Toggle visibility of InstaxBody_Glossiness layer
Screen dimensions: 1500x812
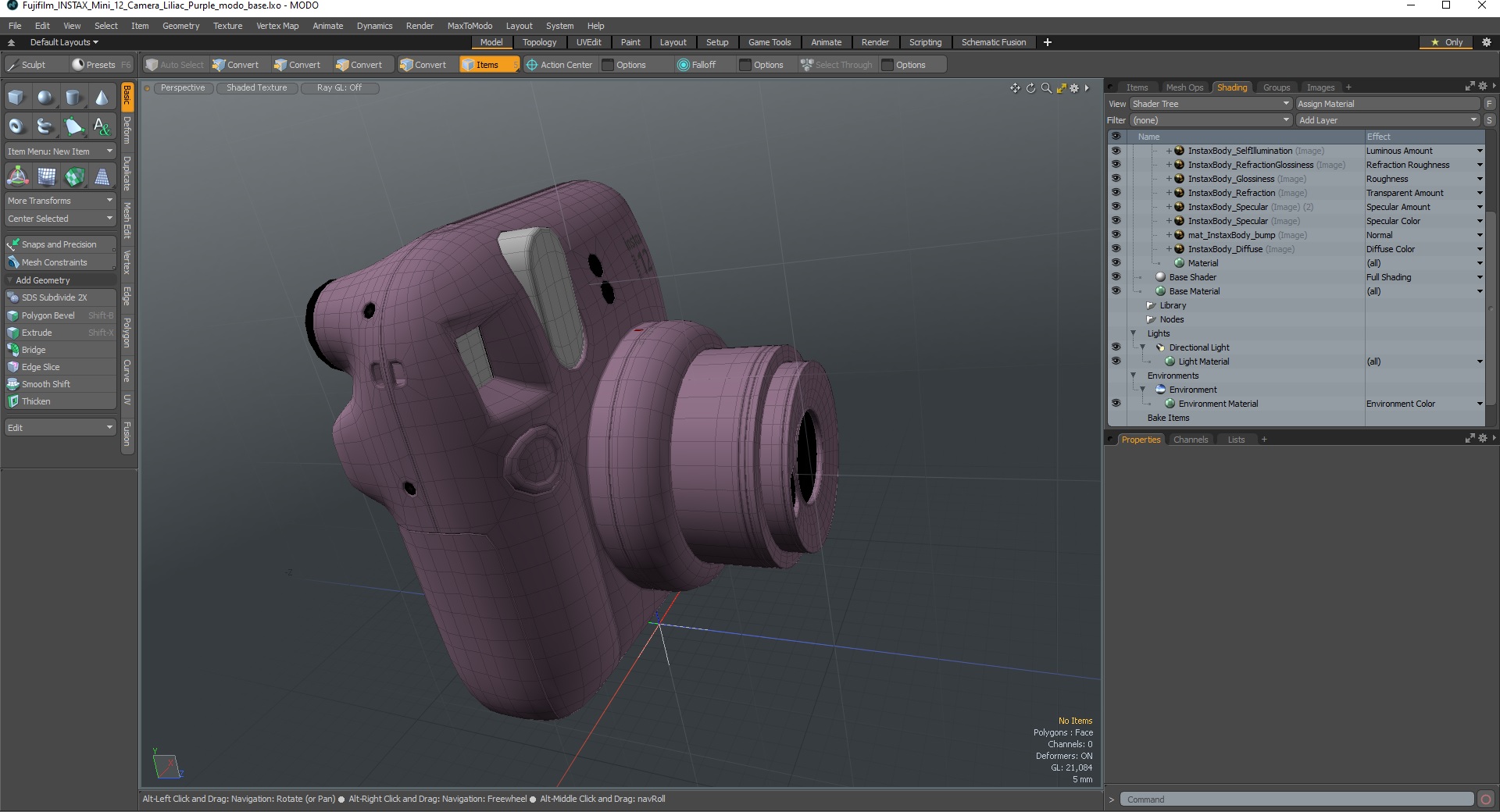coord(1116,179)
